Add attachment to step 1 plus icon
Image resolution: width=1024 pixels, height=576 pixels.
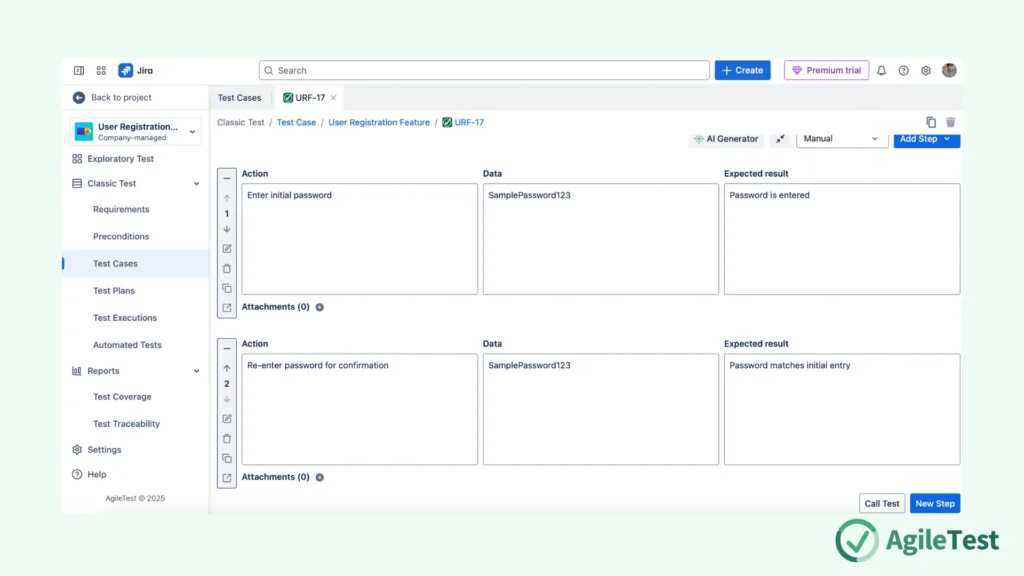tap(320, 307)
